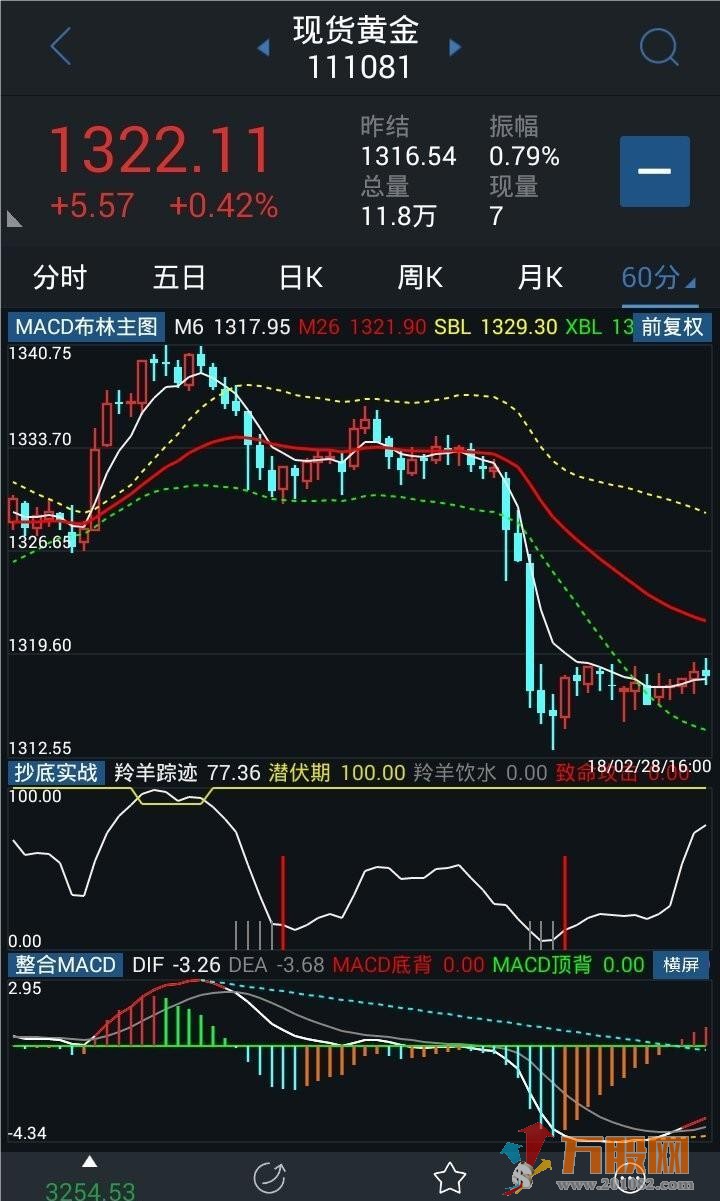Open the MACD布林主图 indicator selector
Viewport: 720px width, 1201px height.
[x=87, y=326]
